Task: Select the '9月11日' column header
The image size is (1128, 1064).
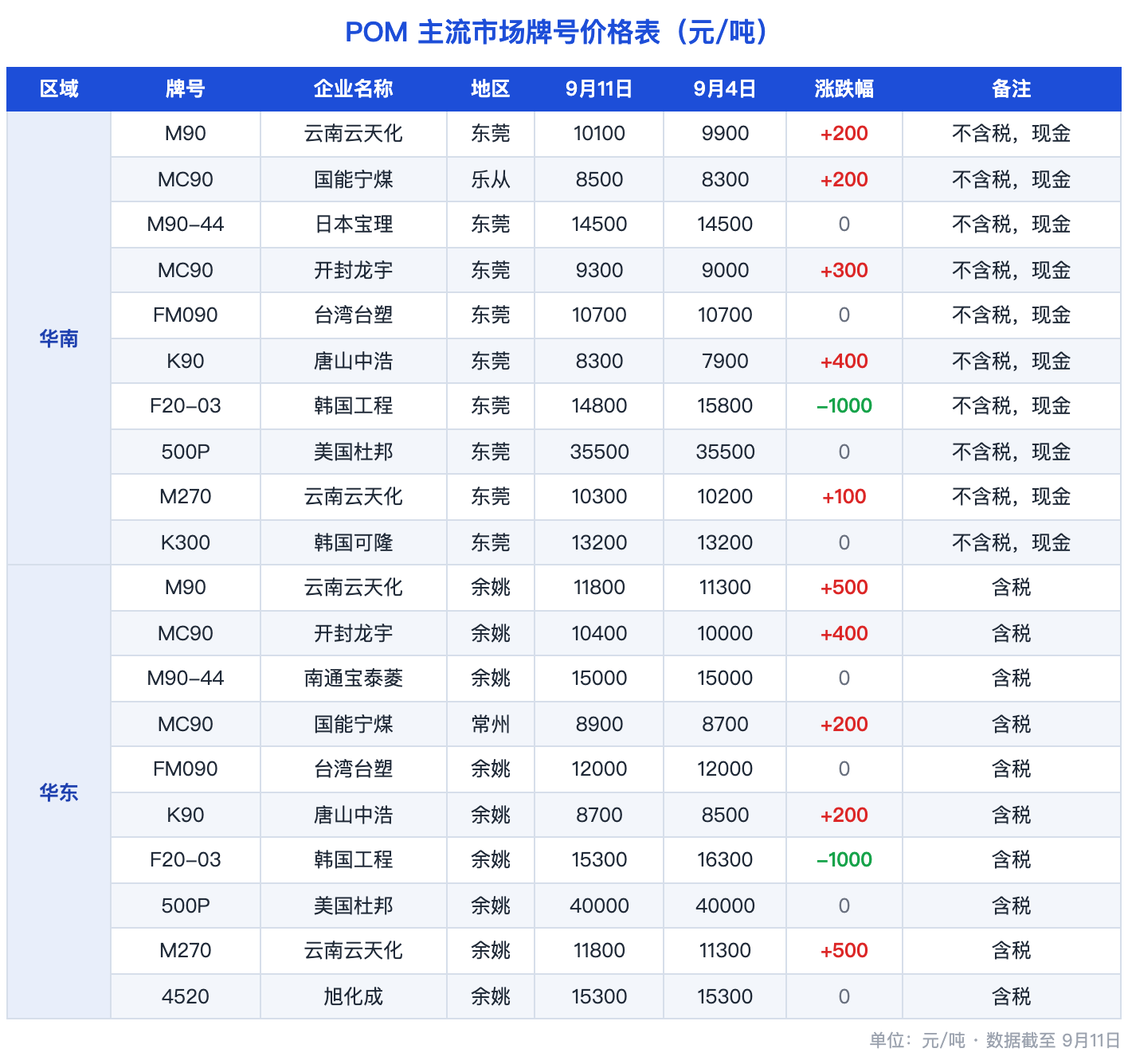Action: 599,88
